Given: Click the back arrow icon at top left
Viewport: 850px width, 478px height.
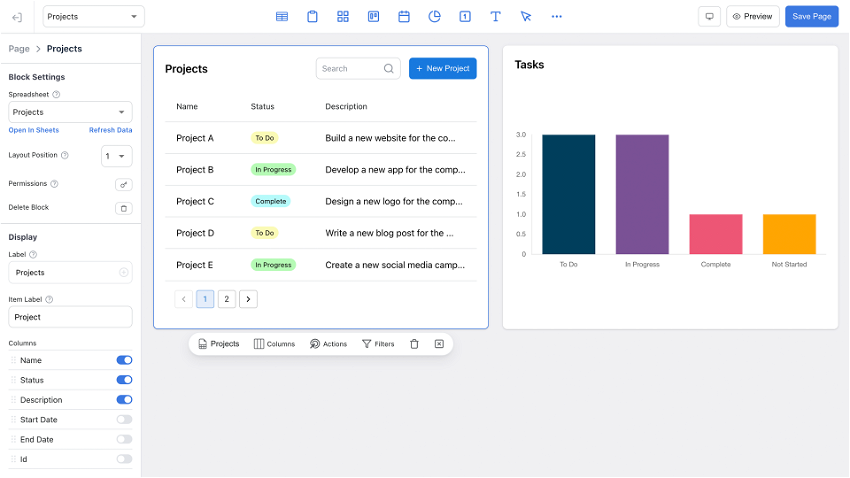Looking at the screenshot, I should pos(17,17).
